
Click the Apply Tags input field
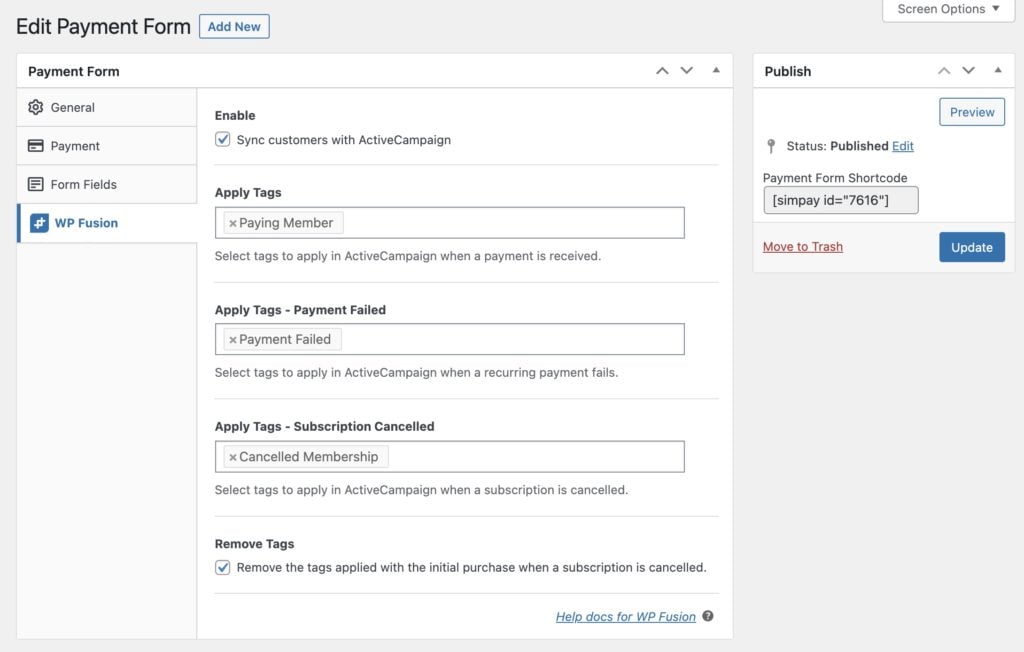(449, 223)
